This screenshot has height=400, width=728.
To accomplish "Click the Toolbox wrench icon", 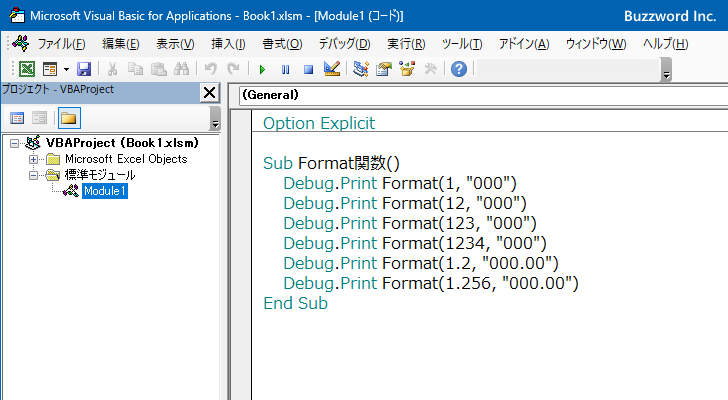I will point(430,69).
